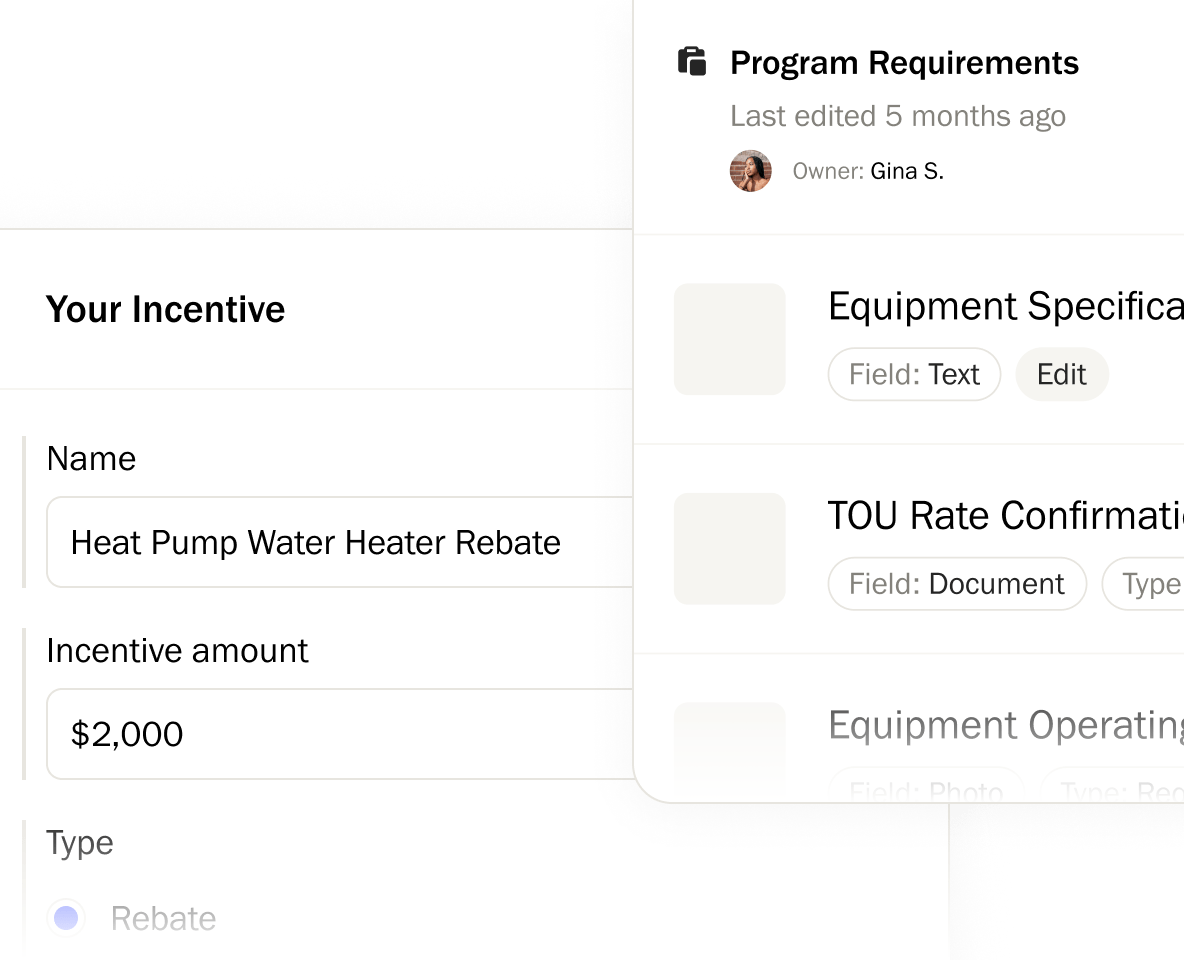Click the Your Incentive heading

pyautogui.click(x=166, y=309)
